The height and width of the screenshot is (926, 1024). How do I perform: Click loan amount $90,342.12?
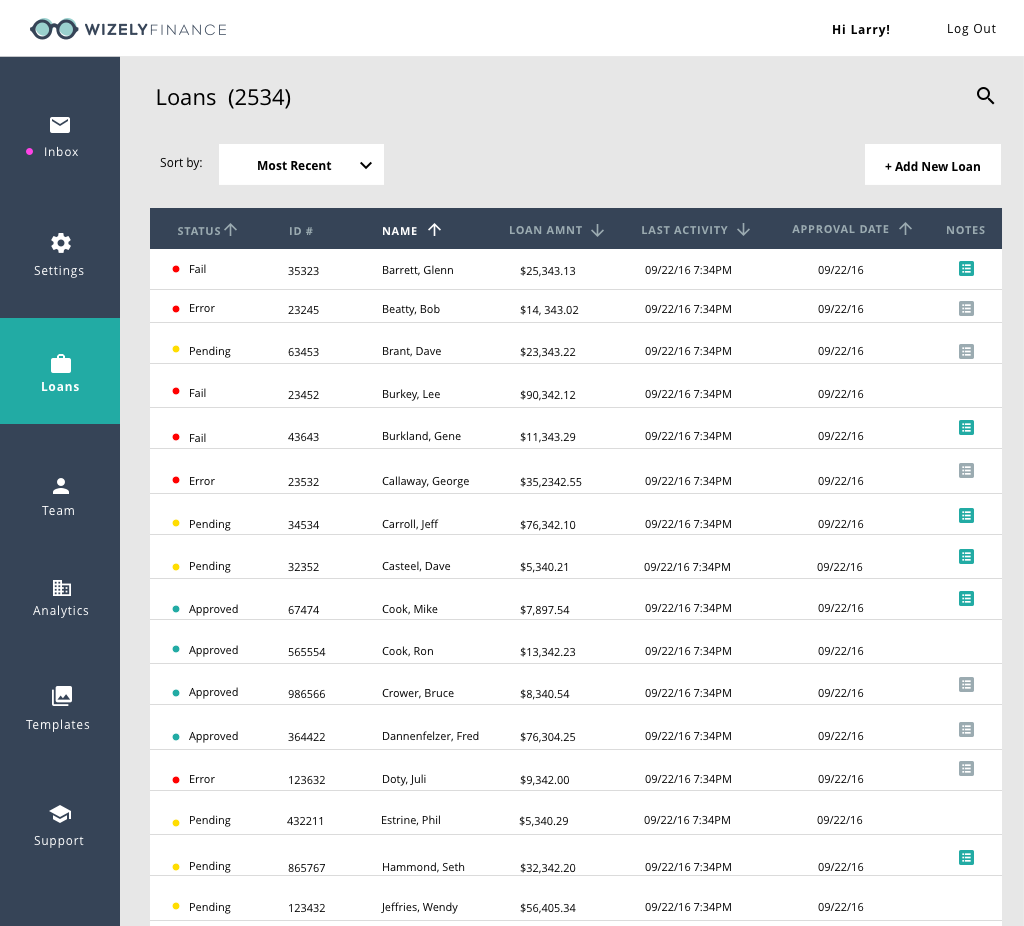pos(547,395)
